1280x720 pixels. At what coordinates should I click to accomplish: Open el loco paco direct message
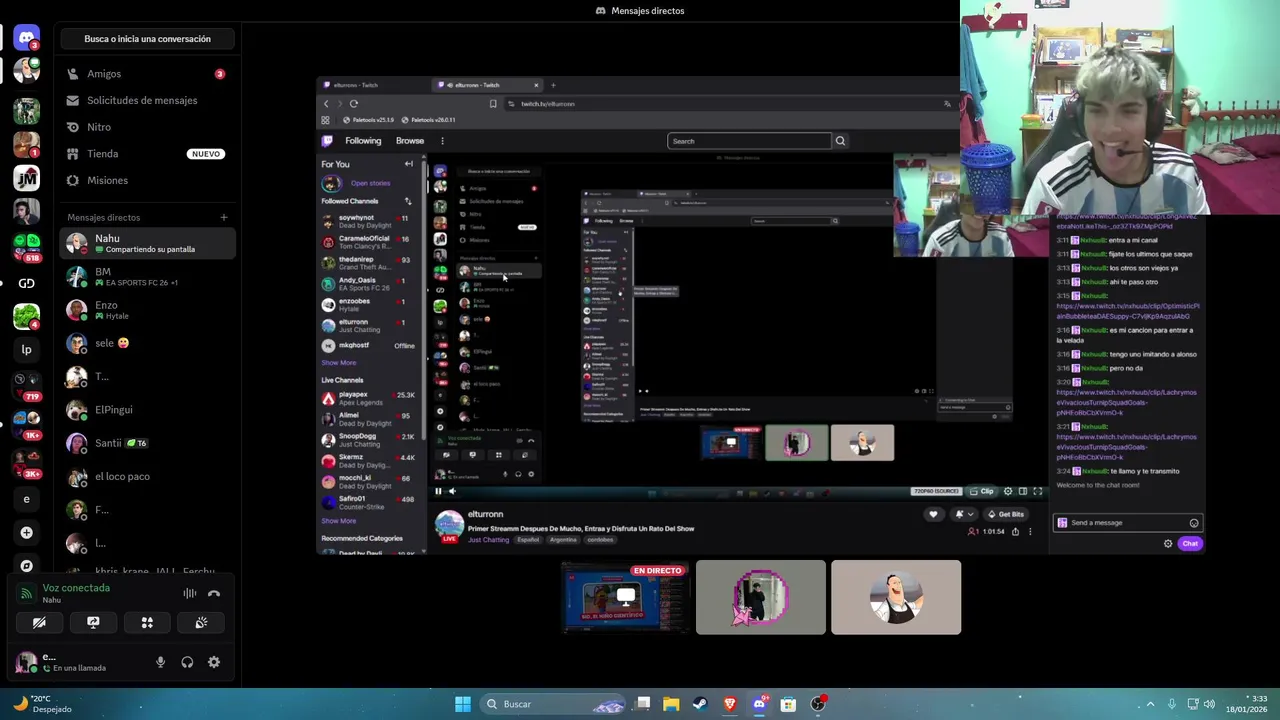[147, 477]
